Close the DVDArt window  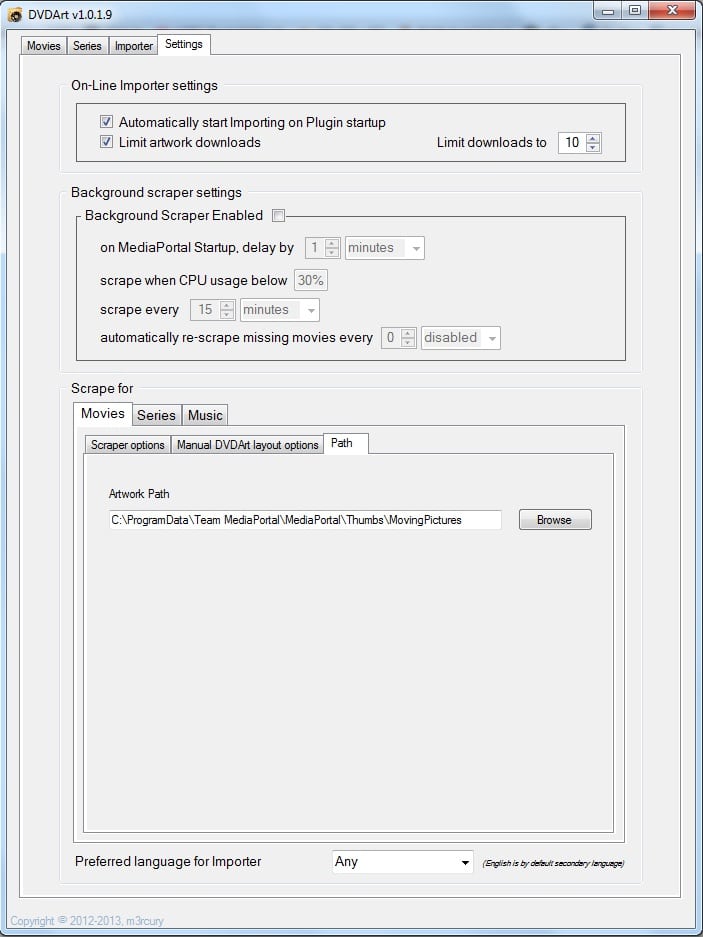click(671, 11)
